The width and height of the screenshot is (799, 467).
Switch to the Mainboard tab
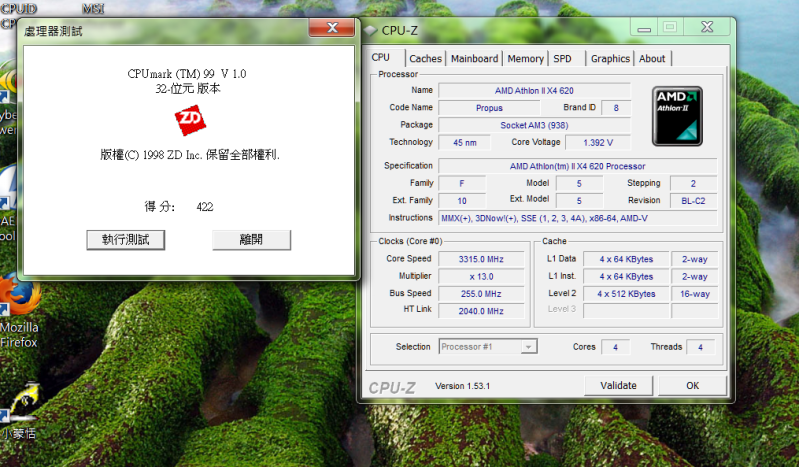pyautogui.click(x=474, y=59)
